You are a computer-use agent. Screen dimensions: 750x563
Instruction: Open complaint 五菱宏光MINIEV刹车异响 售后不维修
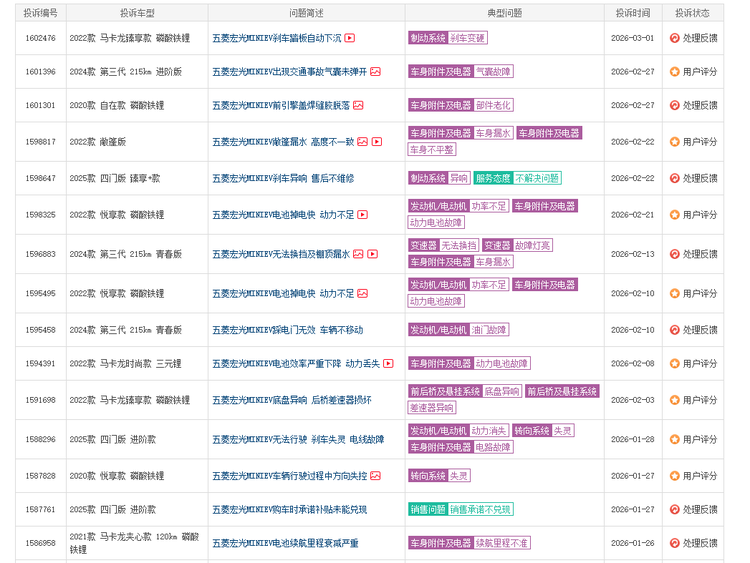[x=283, y=178]
